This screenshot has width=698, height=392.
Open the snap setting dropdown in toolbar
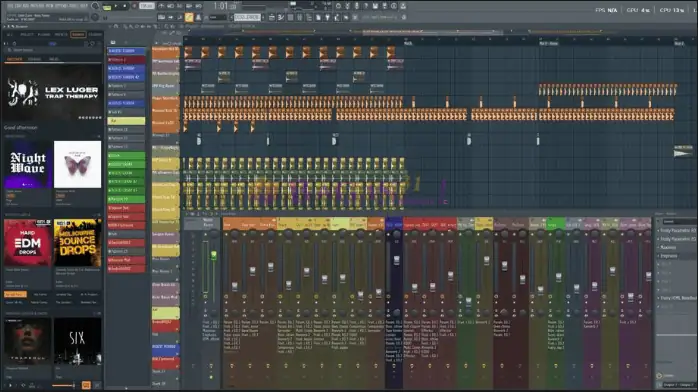tap(218, 17)
